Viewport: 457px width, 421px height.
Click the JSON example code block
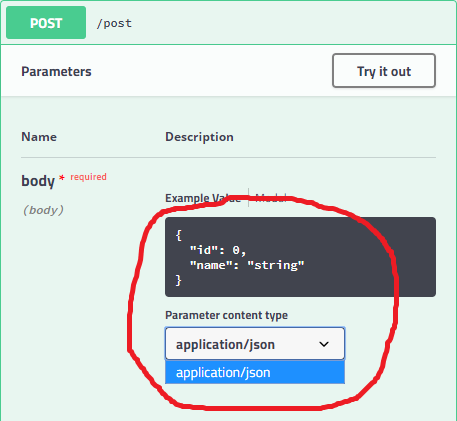click(x=300, y=257)
